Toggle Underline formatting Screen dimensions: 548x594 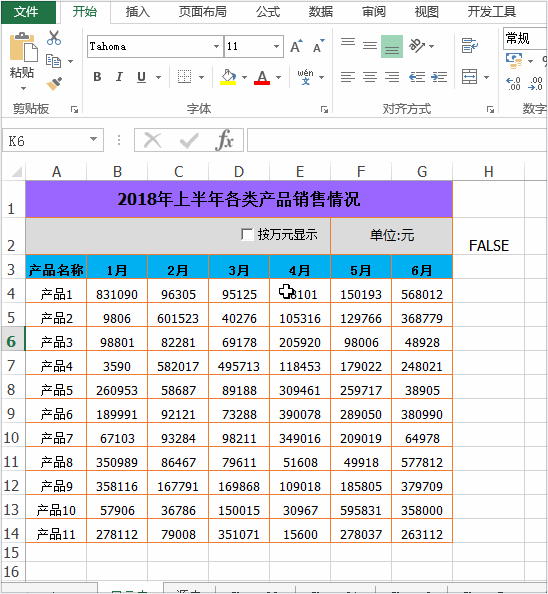[141, 77]
